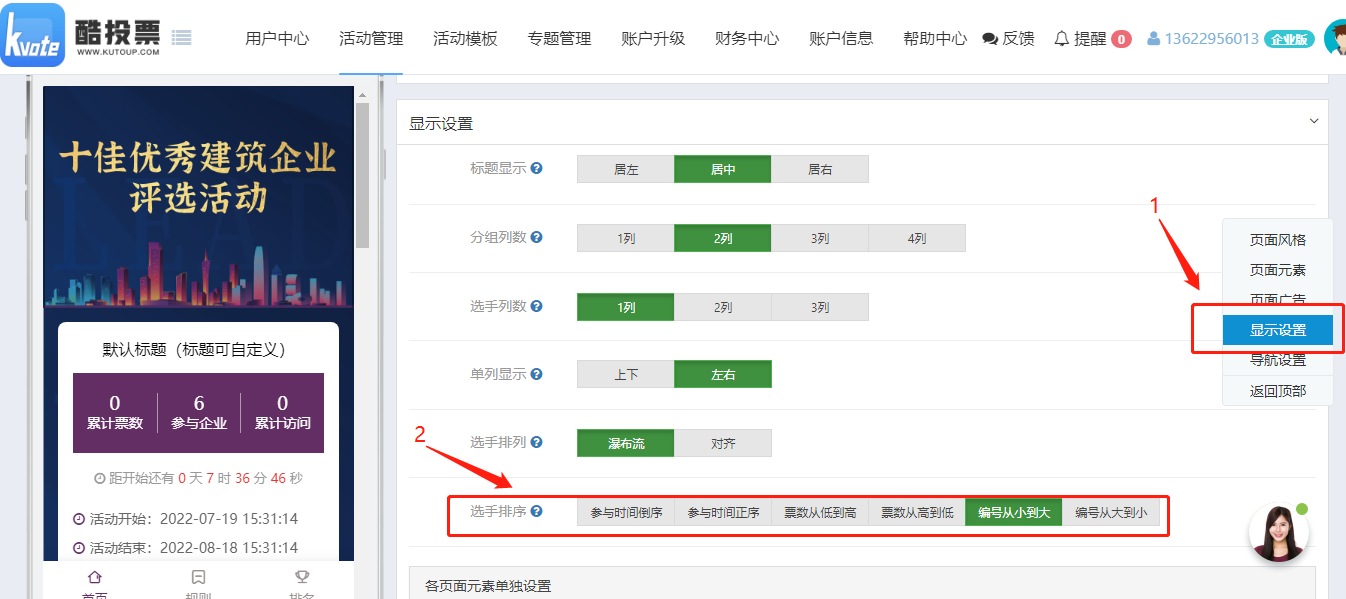
Task: Open 活动管理 in top navigation
Action: click(371, 39)
